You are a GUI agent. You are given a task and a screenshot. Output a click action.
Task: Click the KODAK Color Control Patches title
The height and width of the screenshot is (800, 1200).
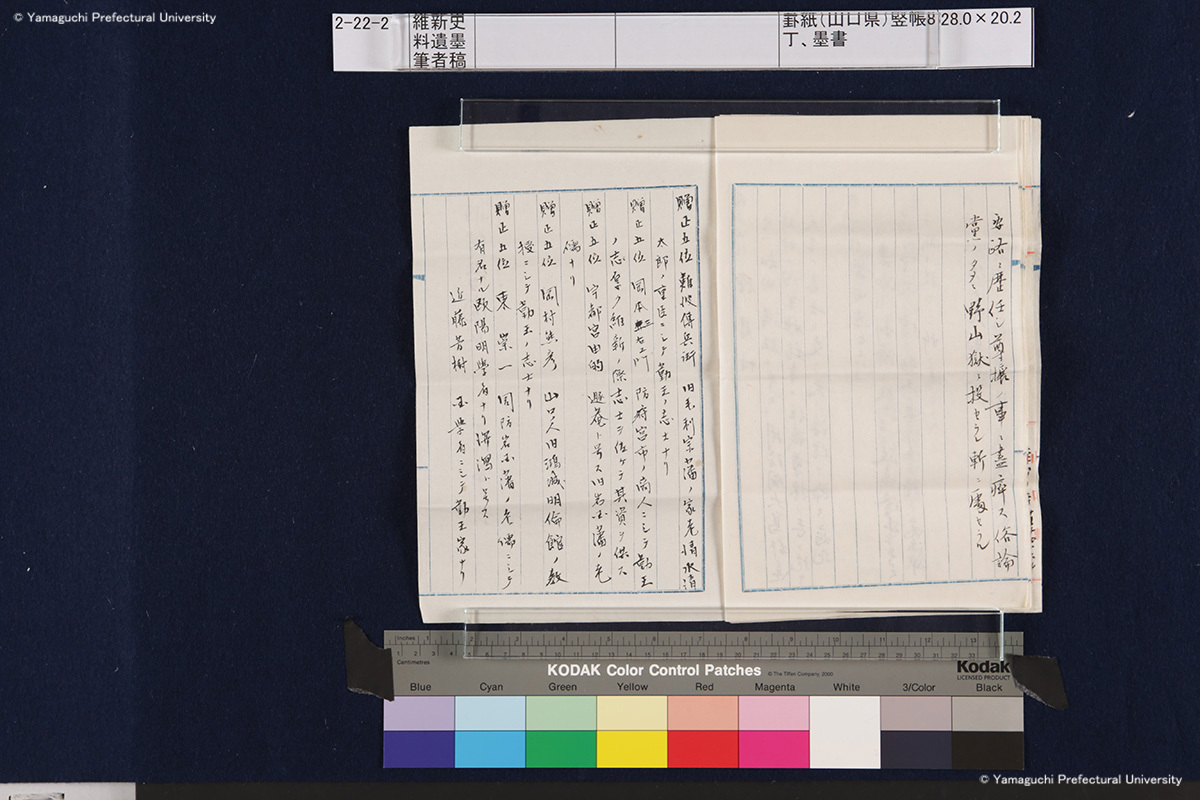653,670
